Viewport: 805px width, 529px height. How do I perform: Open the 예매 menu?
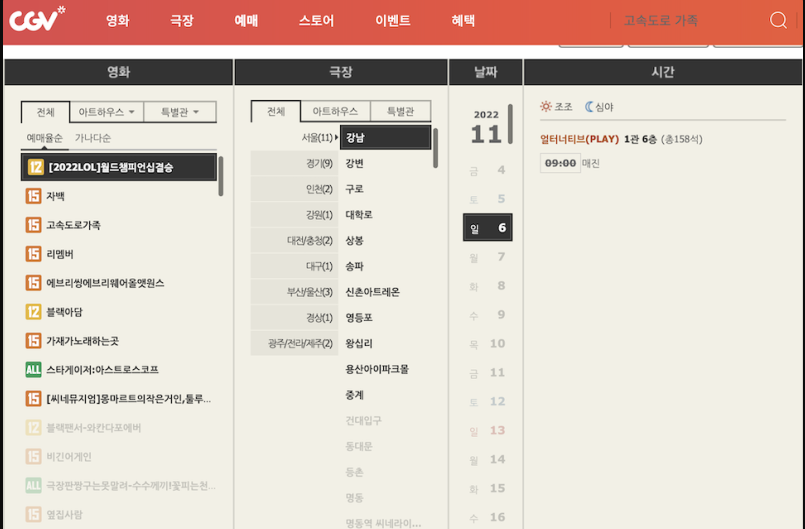click(x=246, y=21)
